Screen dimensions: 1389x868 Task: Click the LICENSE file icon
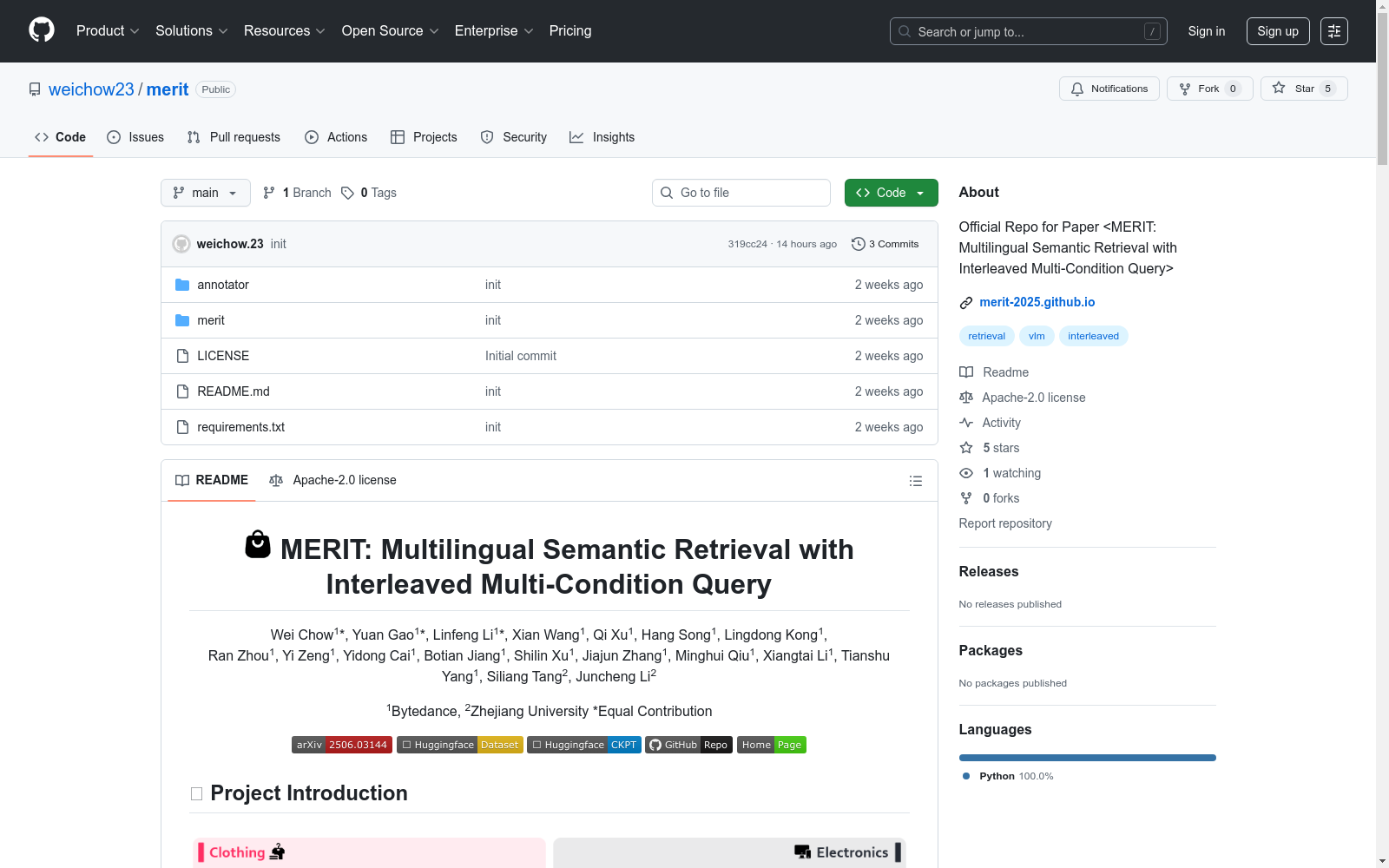coord(182,356)
